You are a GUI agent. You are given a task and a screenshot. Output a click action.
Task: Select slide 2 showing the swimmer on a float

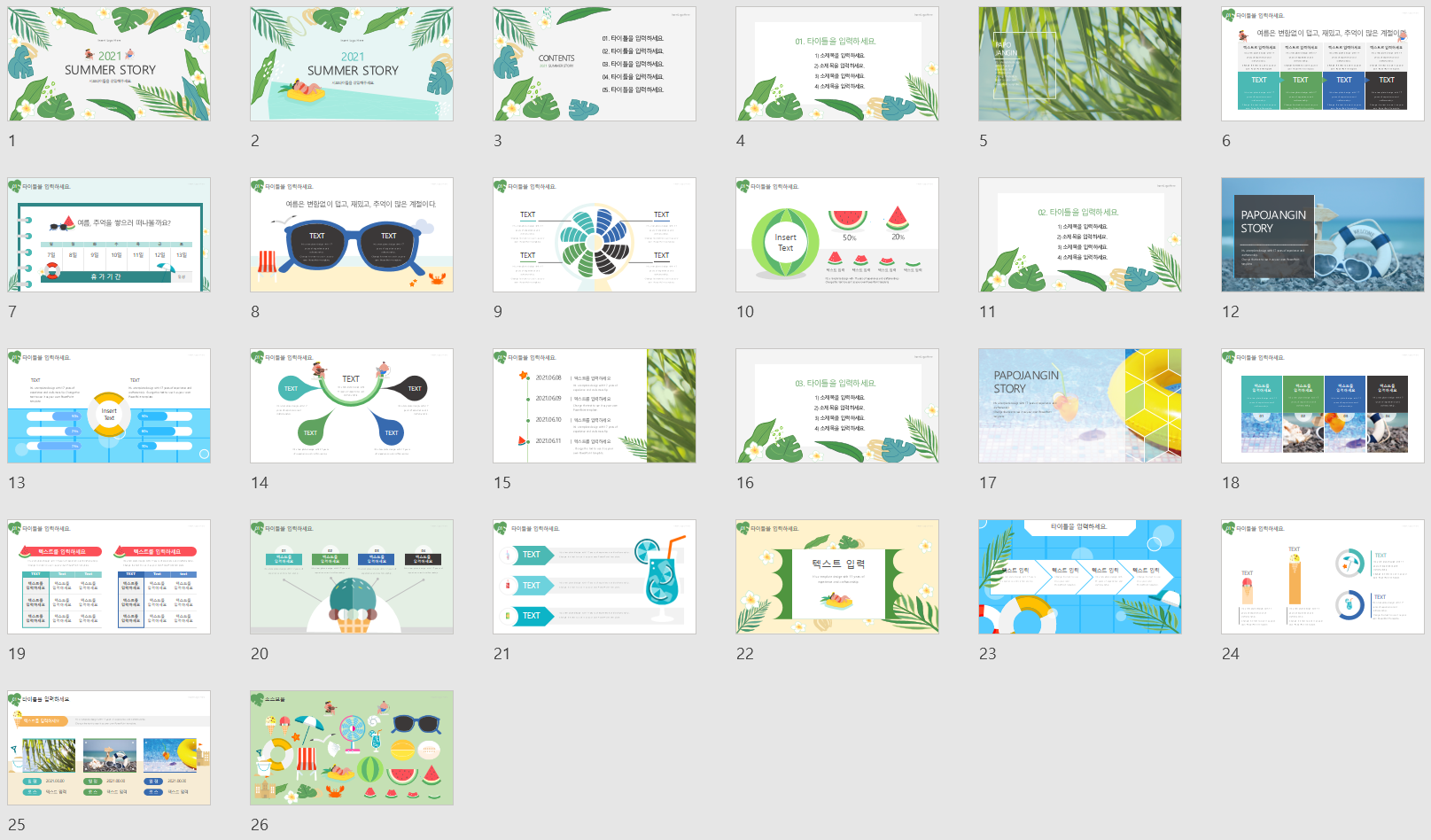(x=352, y=64)
